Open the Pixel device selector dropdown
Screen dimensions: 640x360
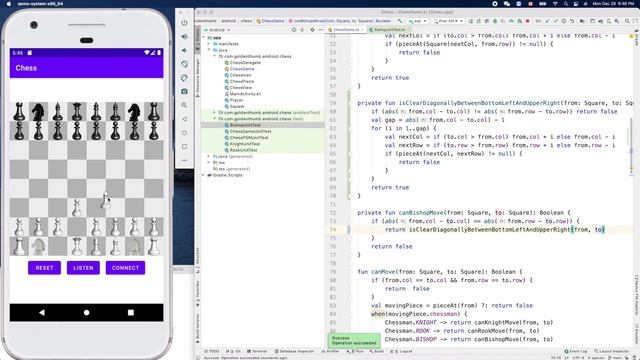point(448,21)
